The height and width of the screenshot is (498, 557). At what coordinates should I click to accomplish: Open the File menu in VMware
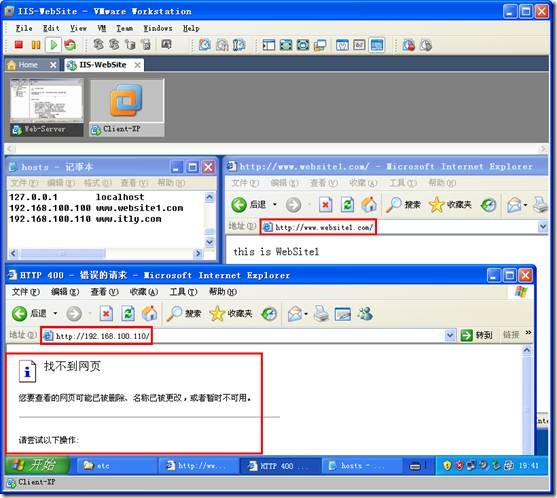point(24,28)
